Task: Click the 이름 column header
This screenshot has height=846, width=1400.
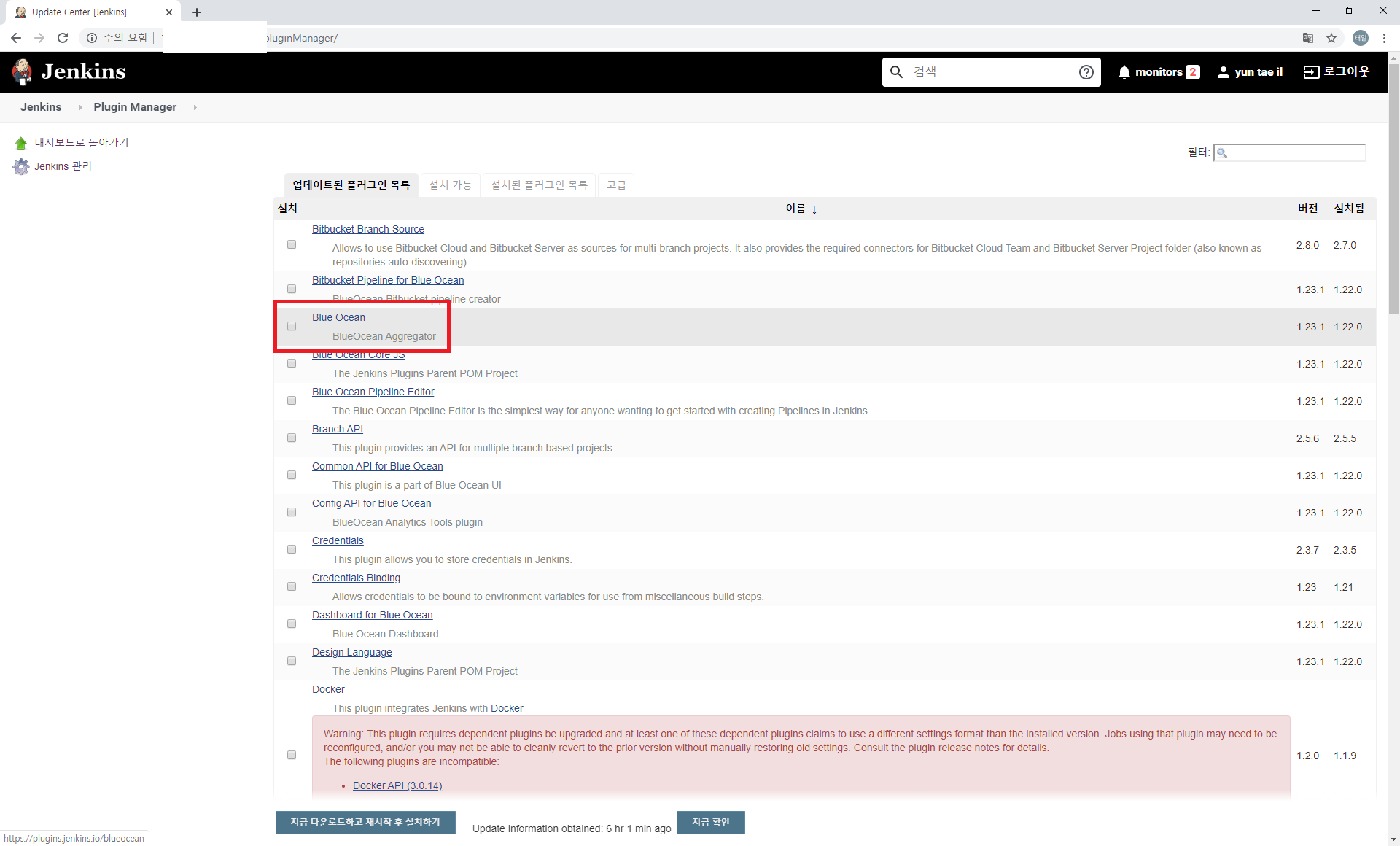Action: pyautogui.click(x=796, y=209)
